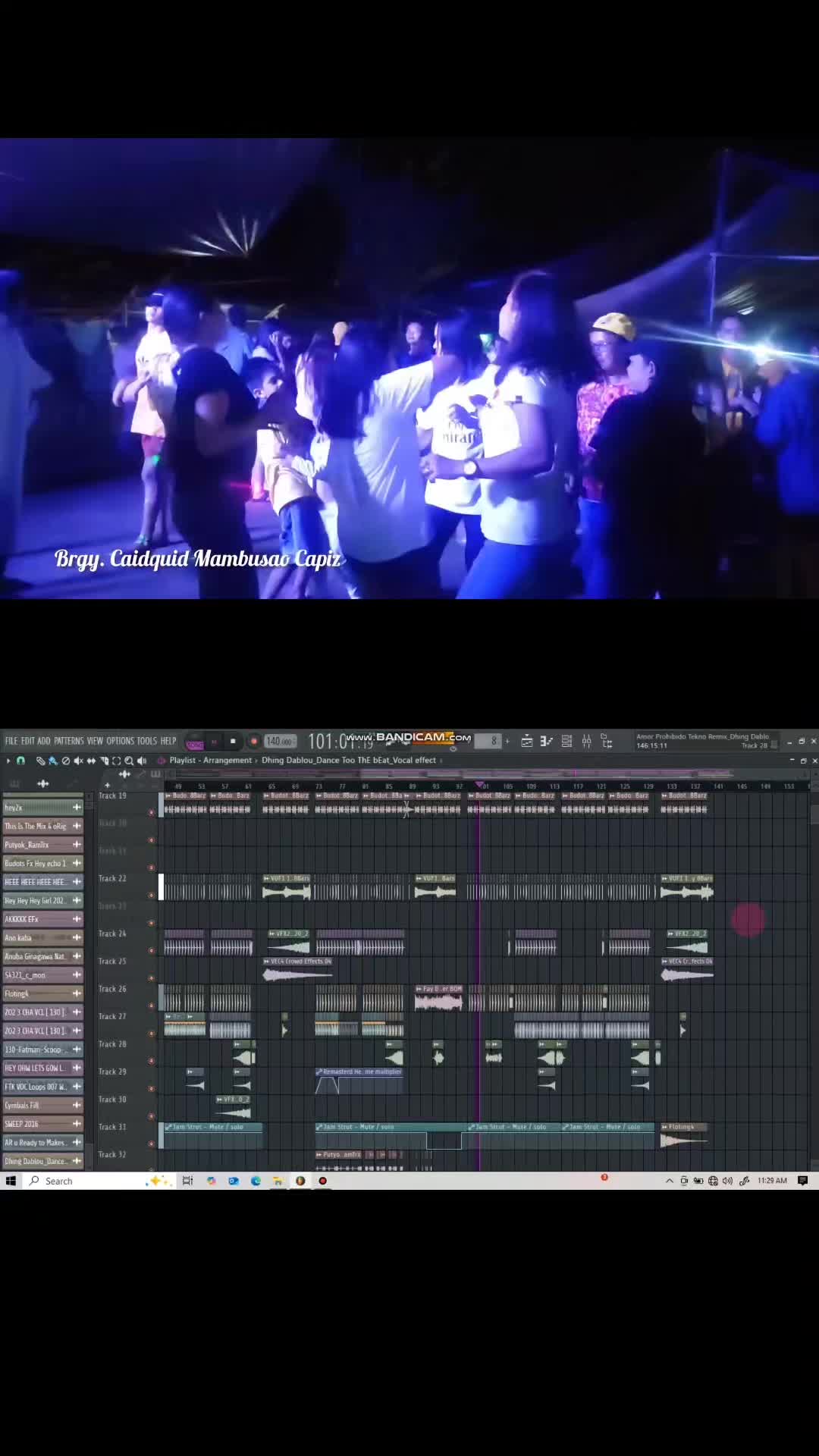Viewport: 819px width, 1456px height.
Task: Mute Track 19 with its dot
Action: pyautogui.click(x=151, y=812)
